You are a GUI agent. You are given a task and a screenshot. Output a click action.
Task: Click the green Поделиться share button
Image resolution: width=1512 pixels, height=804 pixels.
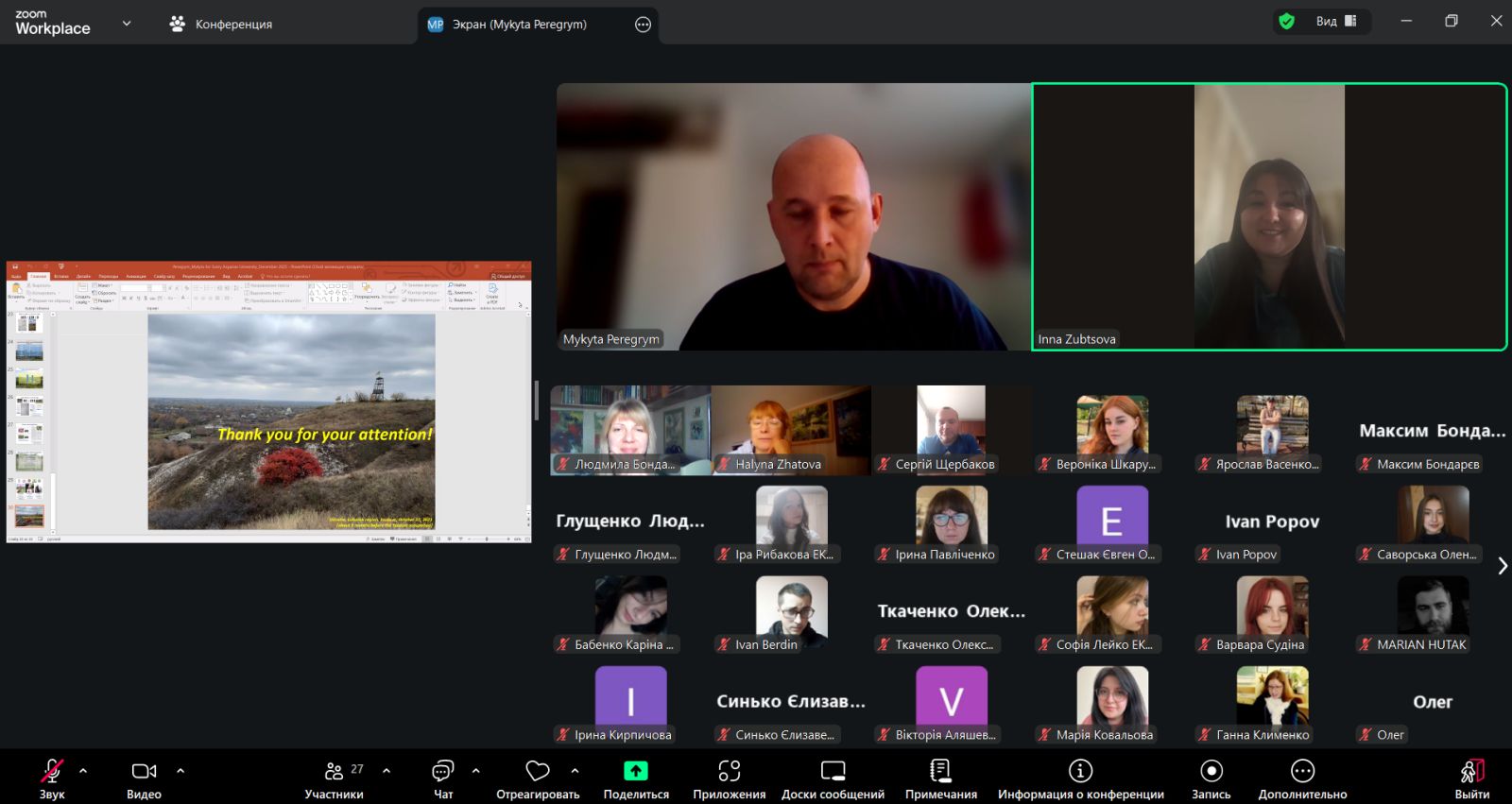636,772
